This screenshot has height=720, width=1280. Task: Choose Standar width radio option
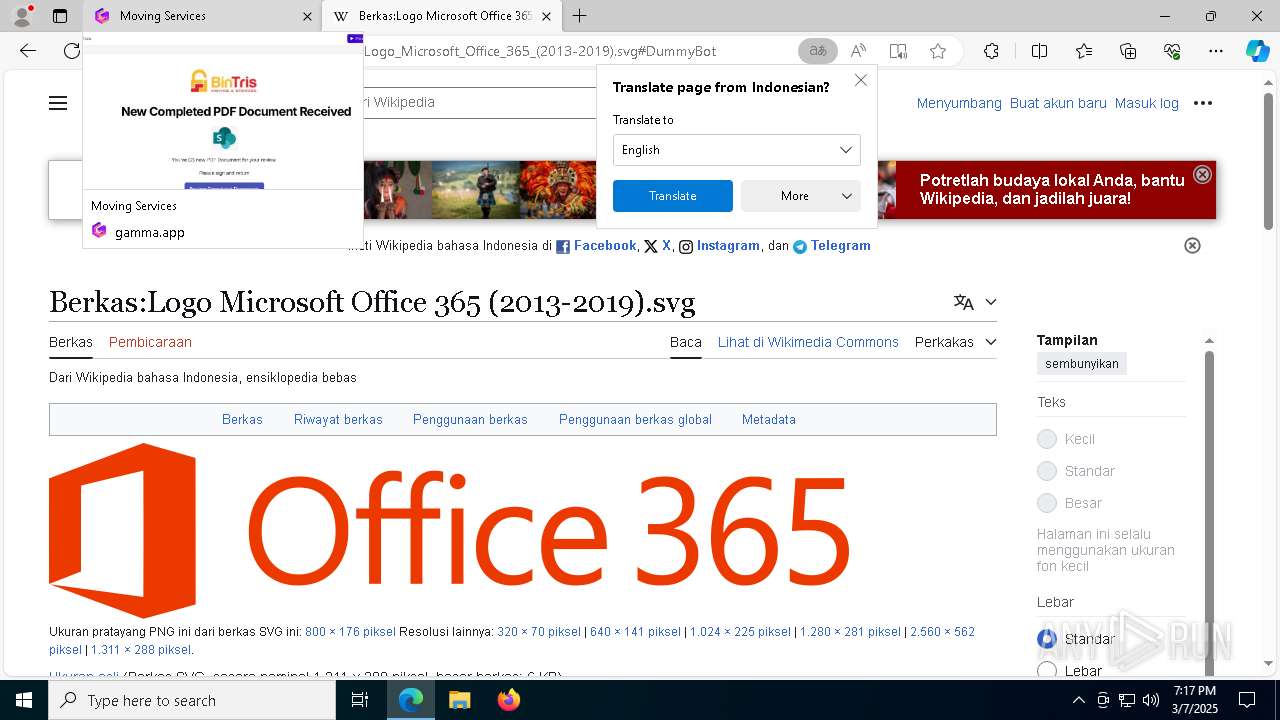point(1047,639)
